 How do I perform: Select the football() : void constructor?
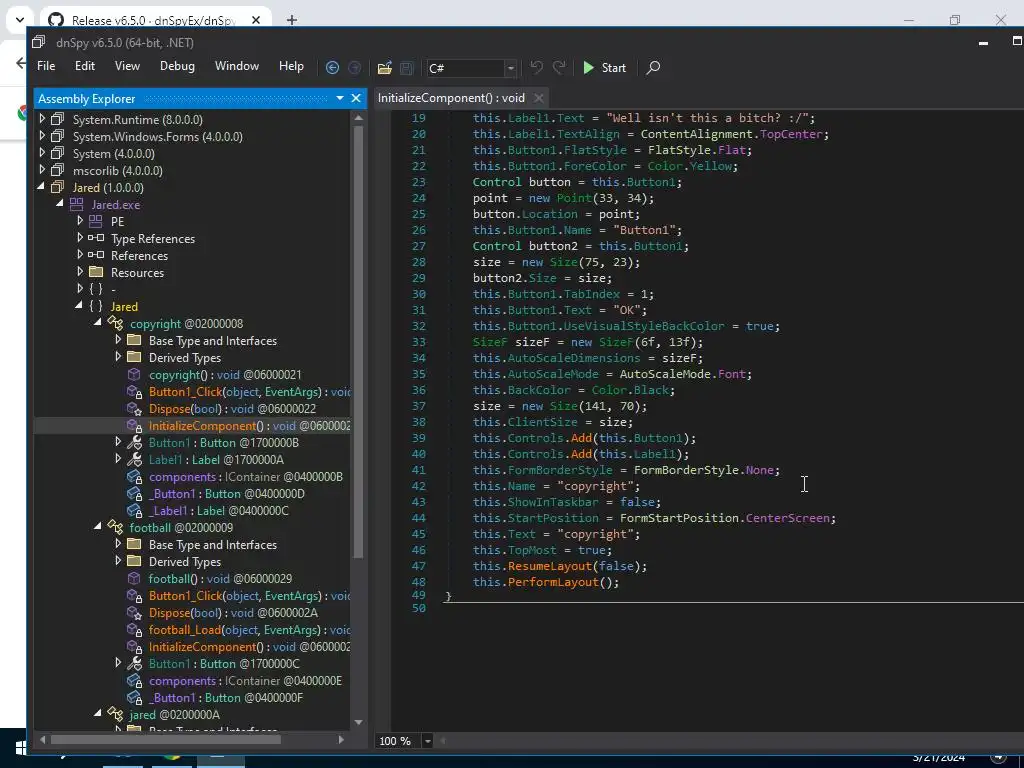pyautogui.click(x=220, y=579)
